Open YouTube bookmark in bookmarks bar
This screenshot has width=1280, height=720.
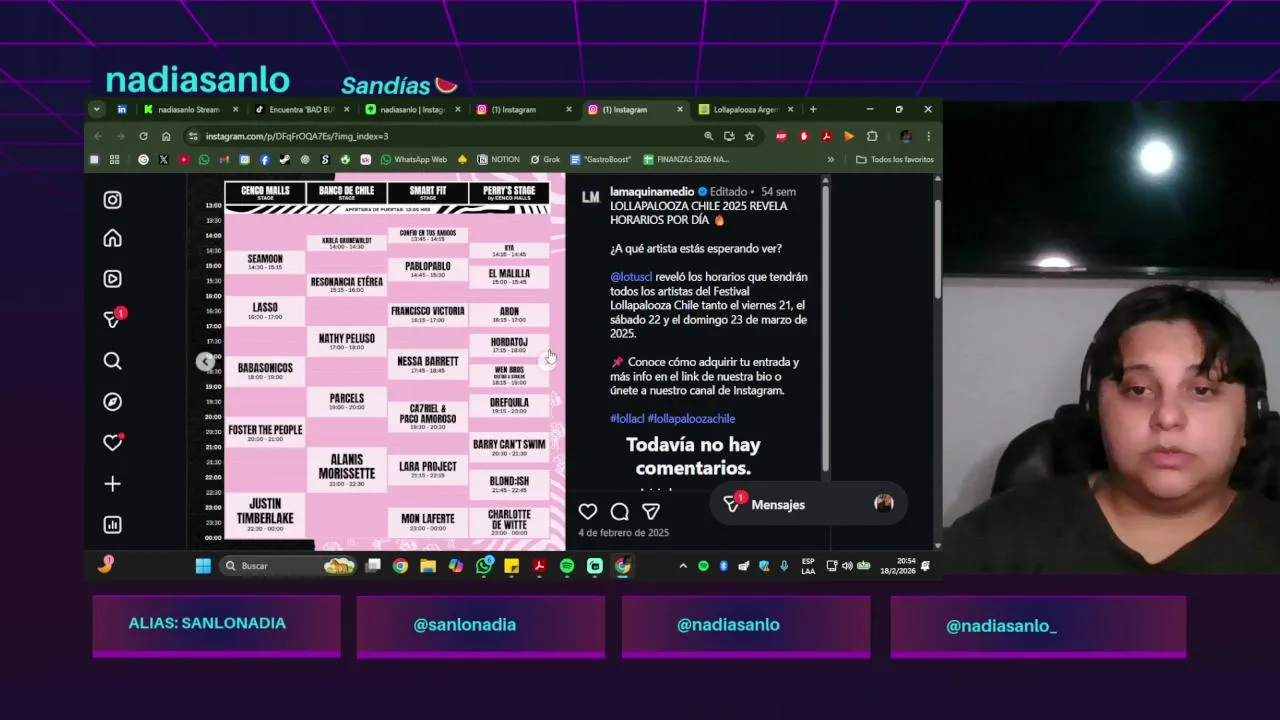tap(184, 159)
